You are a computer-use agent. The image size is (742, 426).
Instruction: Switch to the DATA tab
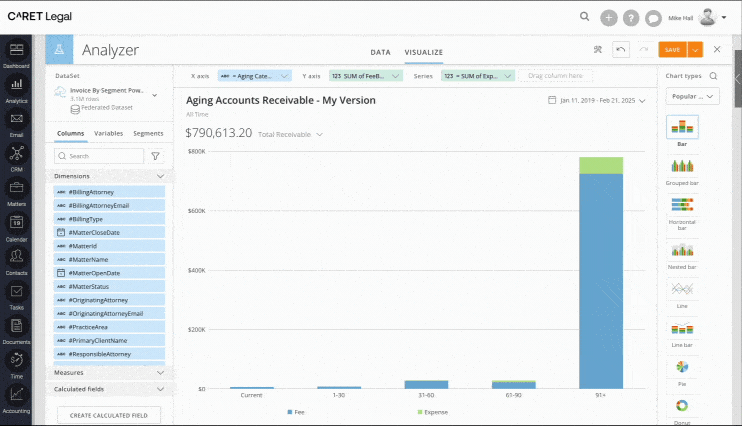[x=380, y=51]
